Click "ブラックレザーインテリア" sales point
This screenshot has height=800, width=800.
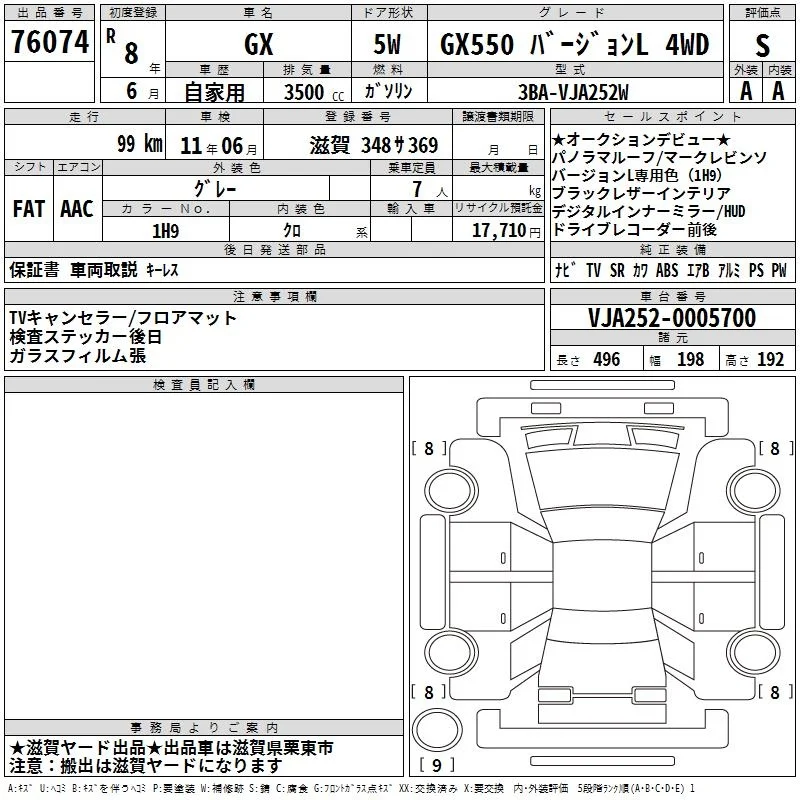[641, 193]
